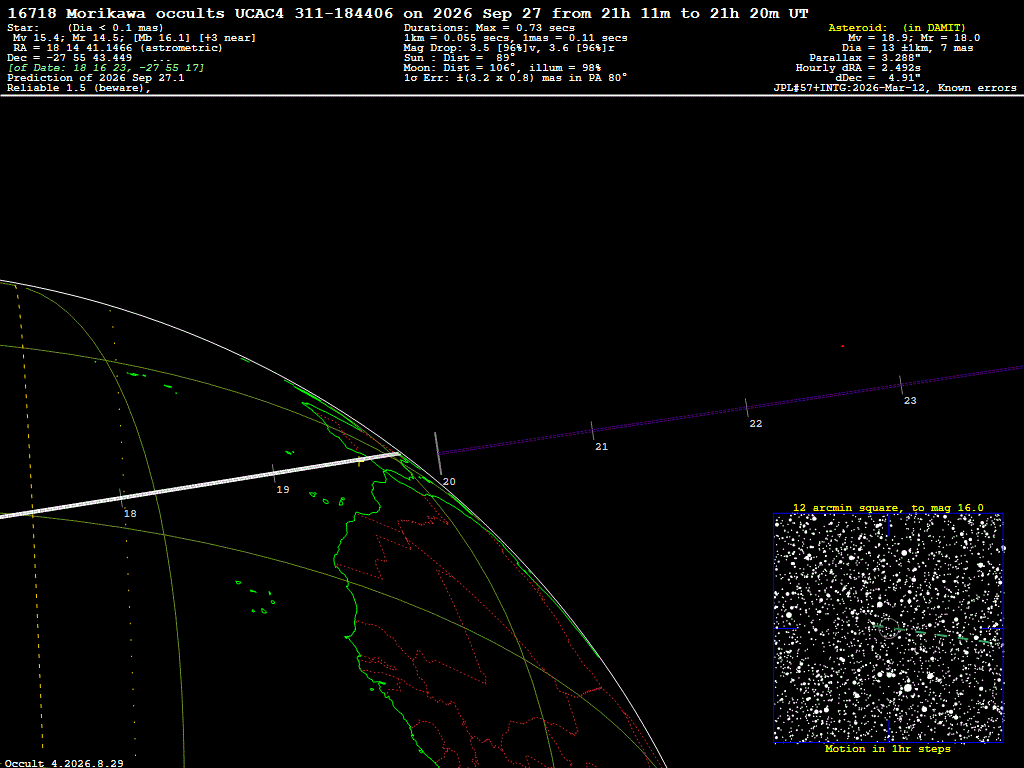Click the green 'of Date' coordinates text
The width and height of the screenshot is (1024, 768).
(106, 68)
